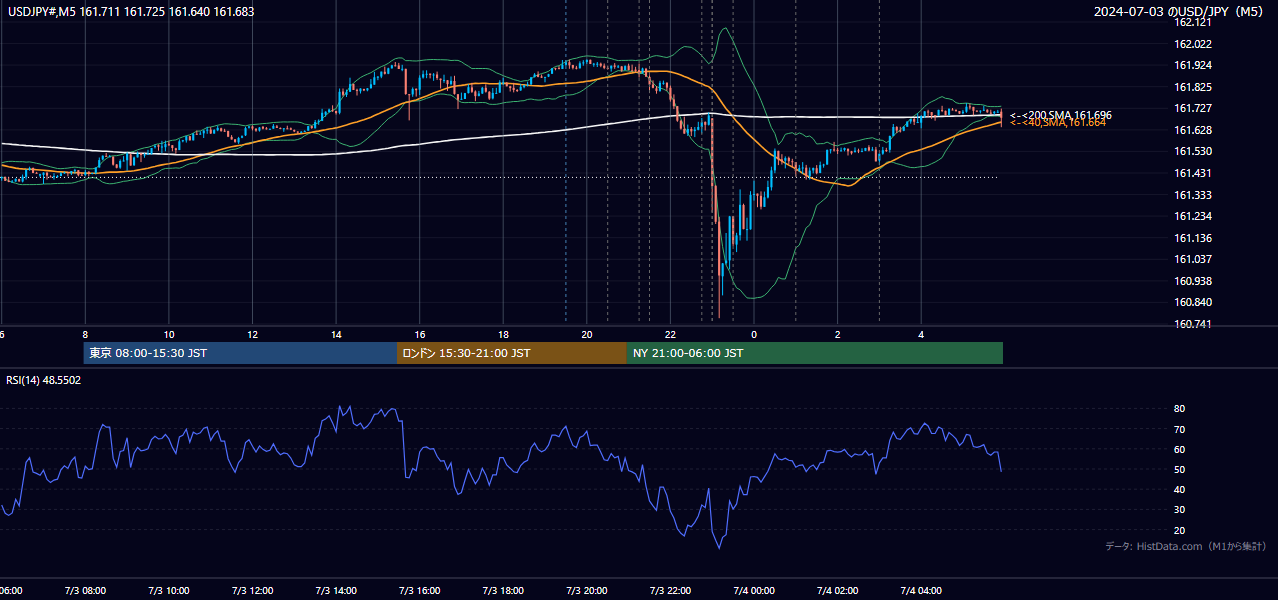The image size is (1278, 600).
Task: Click price axis value 161.825
Action: (1192, 87)
